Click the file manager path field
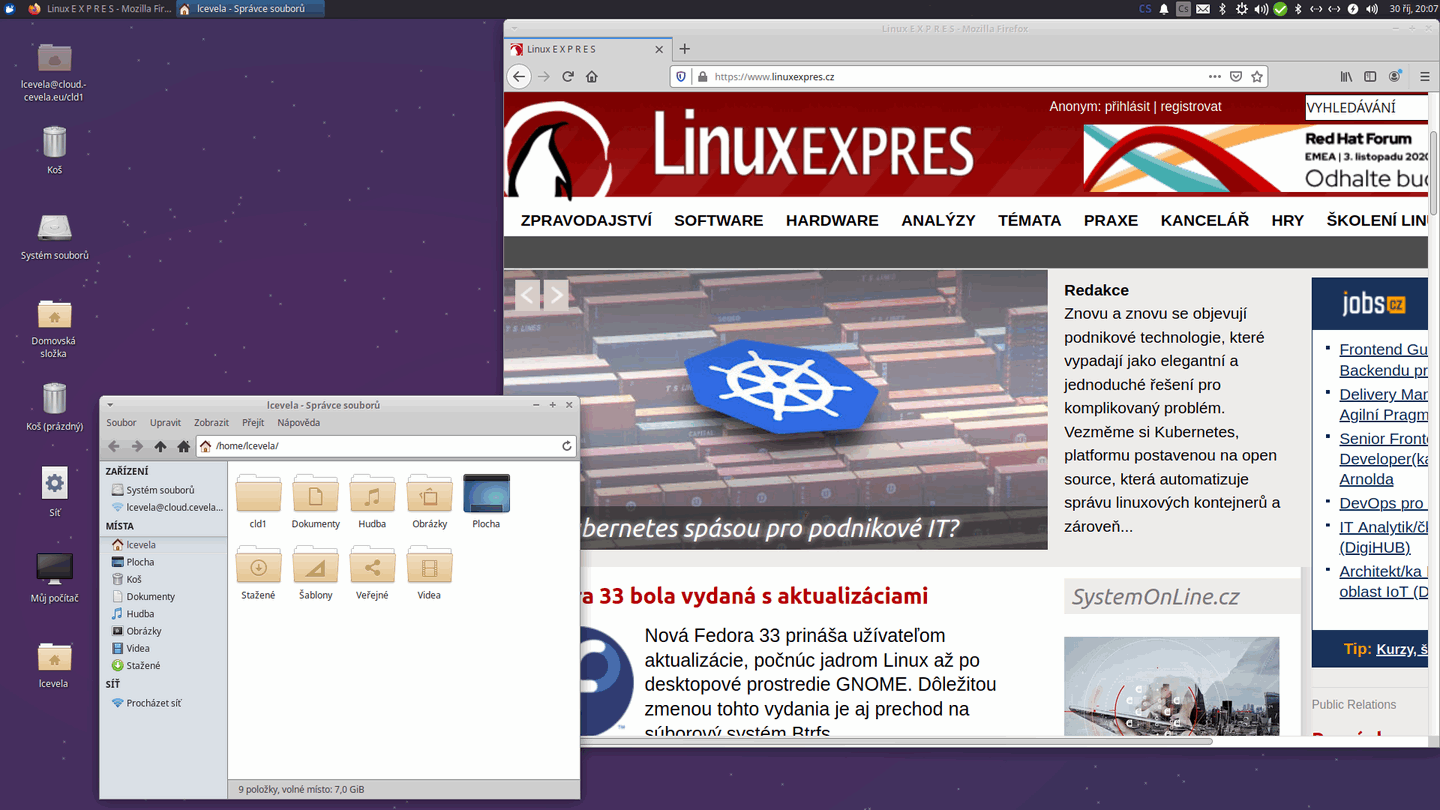 point(385,446)
